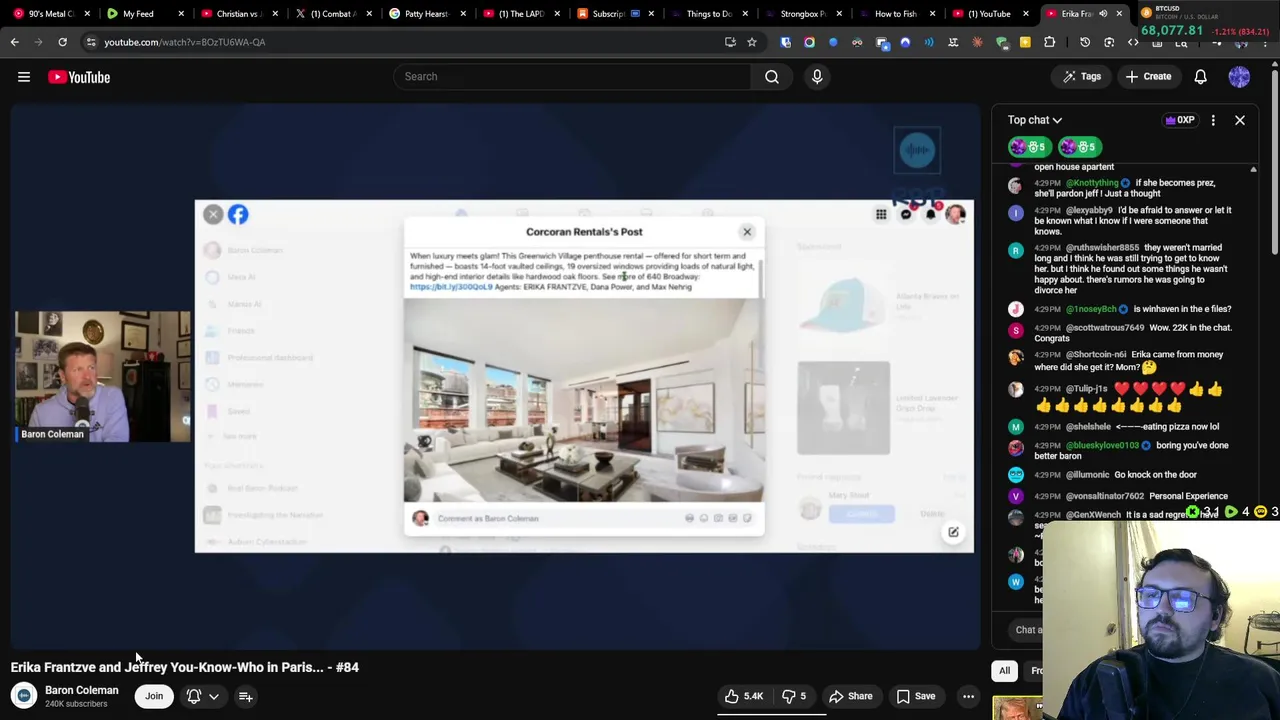Open the Baron Coleman channel name link
This screenshot has width=1280, height=720.
pyautogui.click(x=81, y=690)
